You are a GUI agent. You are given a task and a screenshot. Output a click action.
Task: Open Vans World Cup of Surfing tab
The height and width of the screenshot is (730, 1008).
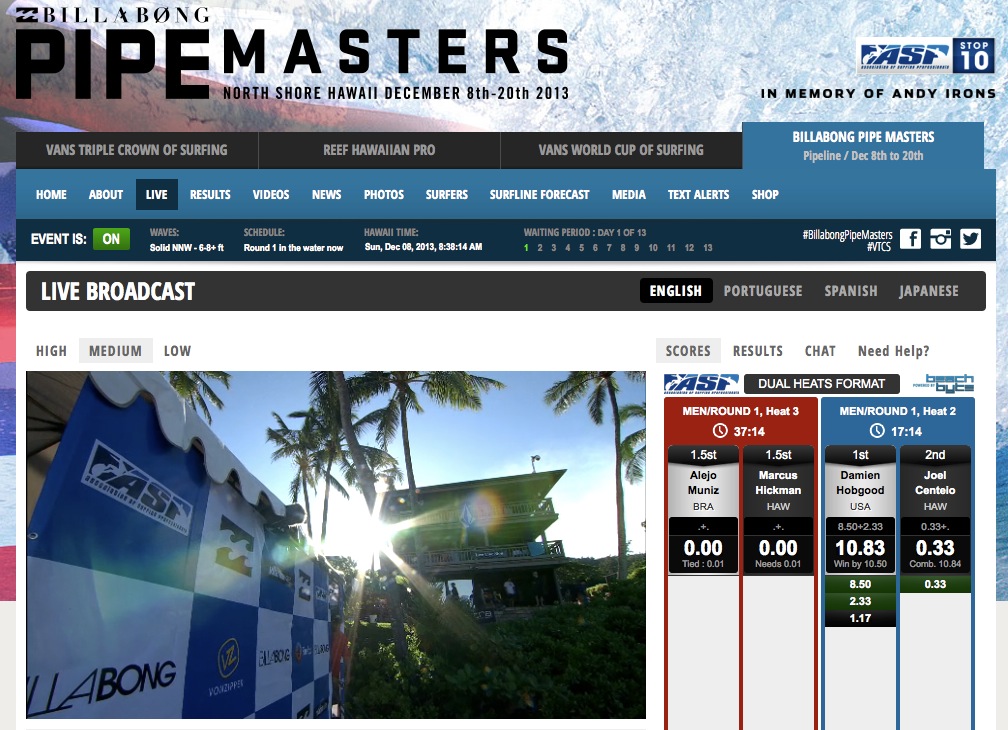coord(621,150)
